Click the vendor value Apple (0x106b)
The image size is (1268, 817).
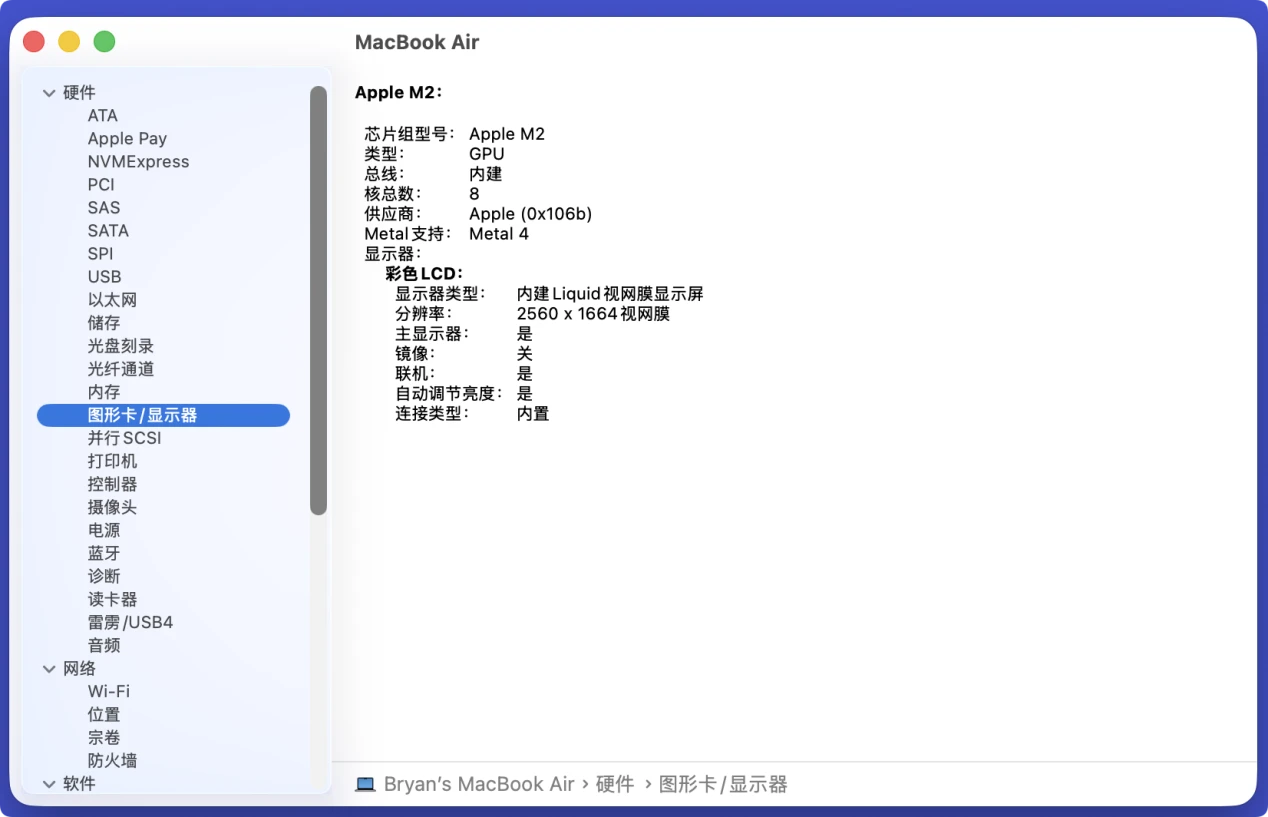point(530,214)
